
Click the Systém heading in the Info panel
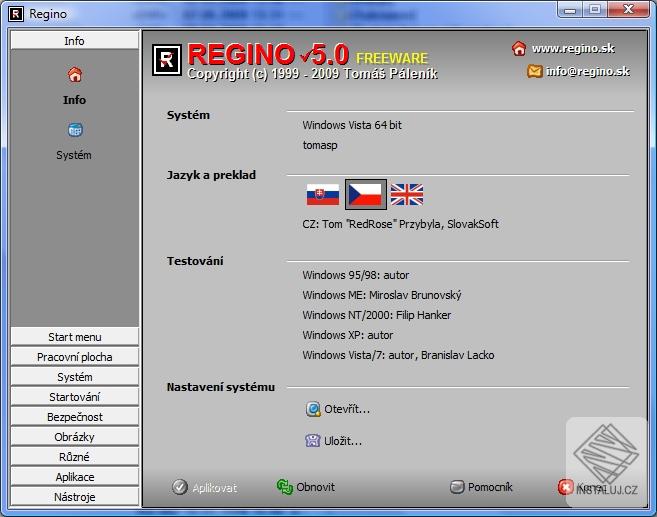tap(188, 115)
